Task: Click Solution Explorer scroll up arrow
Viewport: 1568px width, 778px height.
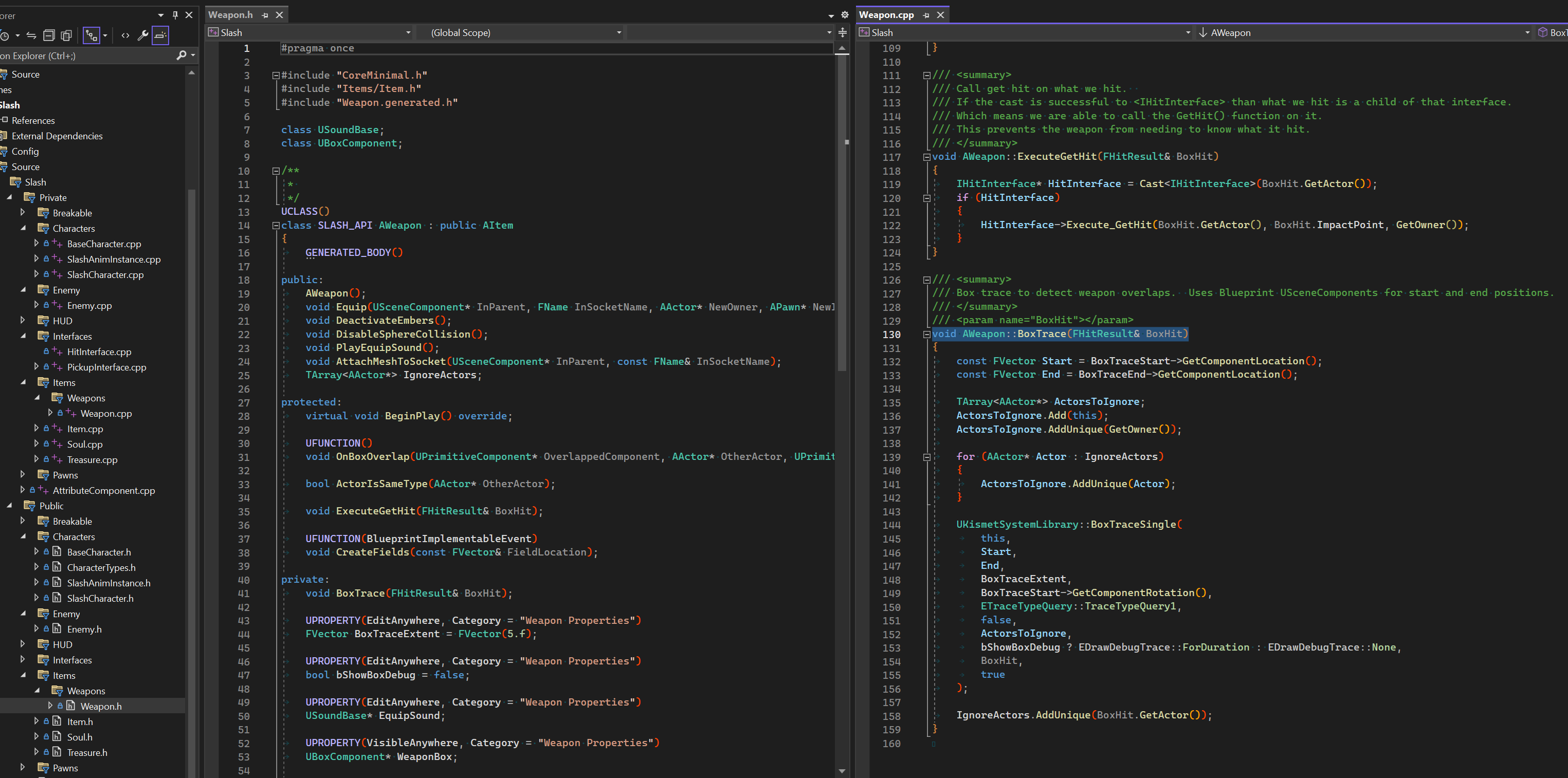Action: click(x=192, y=72)
